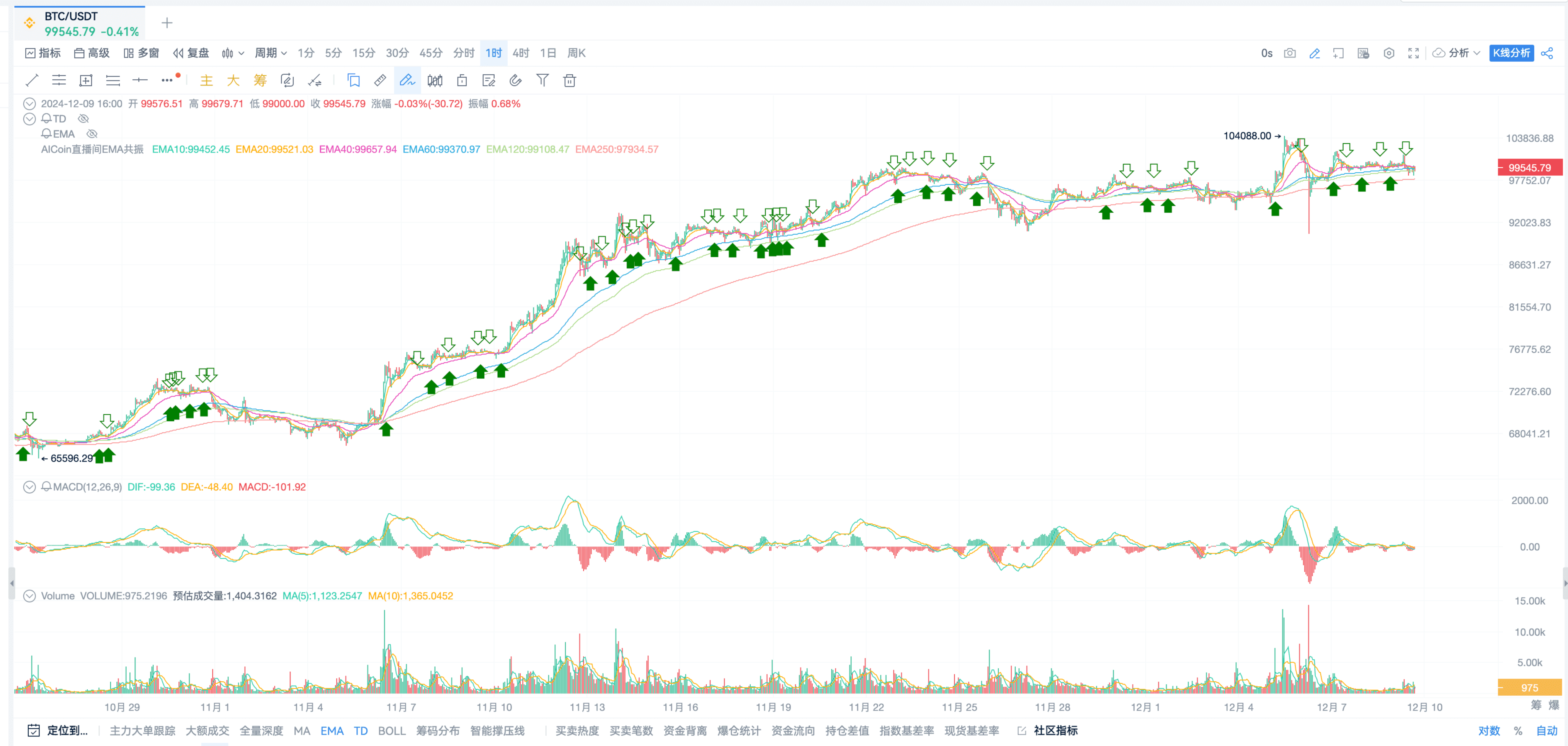Select the trend line drawing tool

click(32, 80)
